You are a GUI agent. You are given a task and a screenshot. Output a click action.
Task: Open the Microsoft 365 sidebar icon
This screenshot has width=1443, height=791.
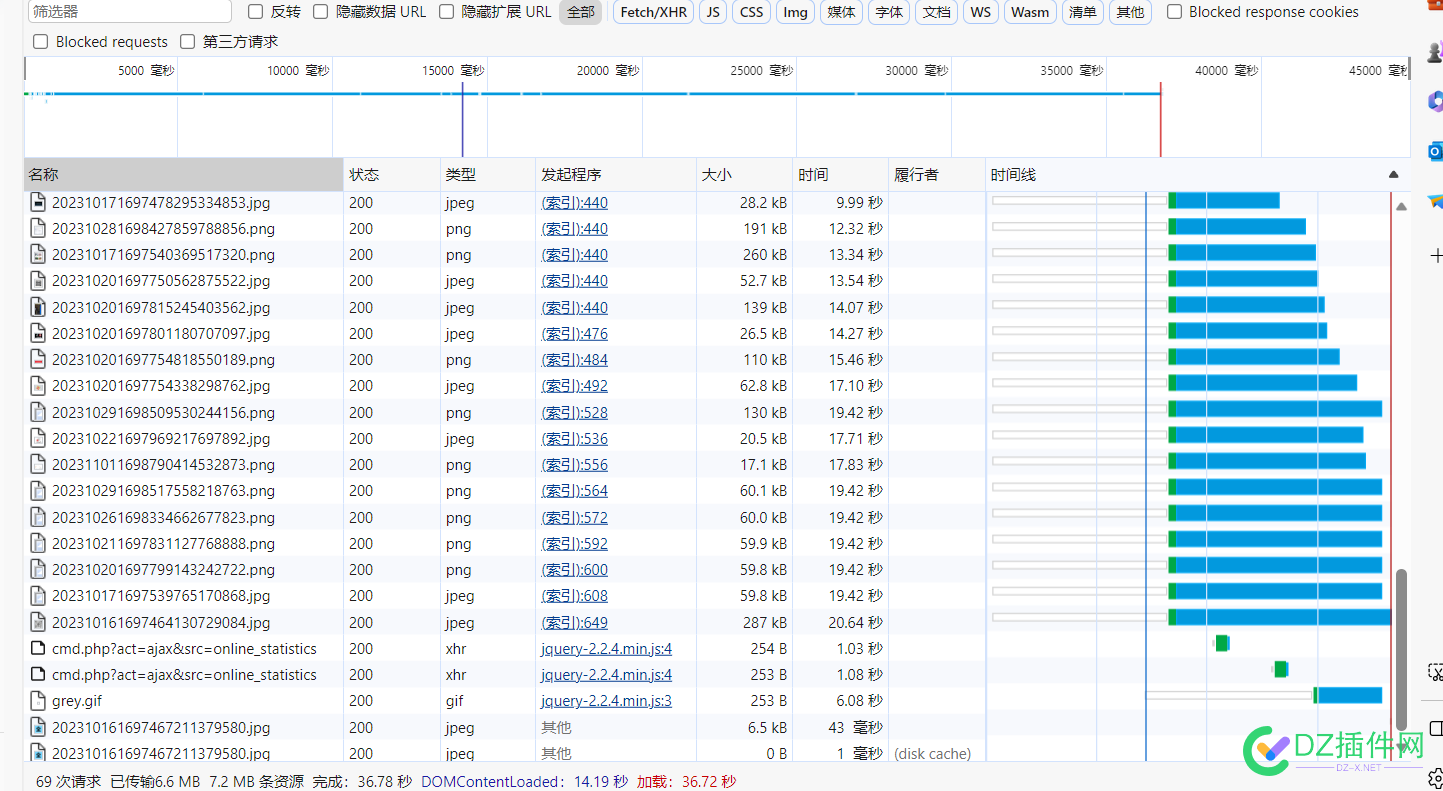pyautogui.click(x=1435, y=101)
